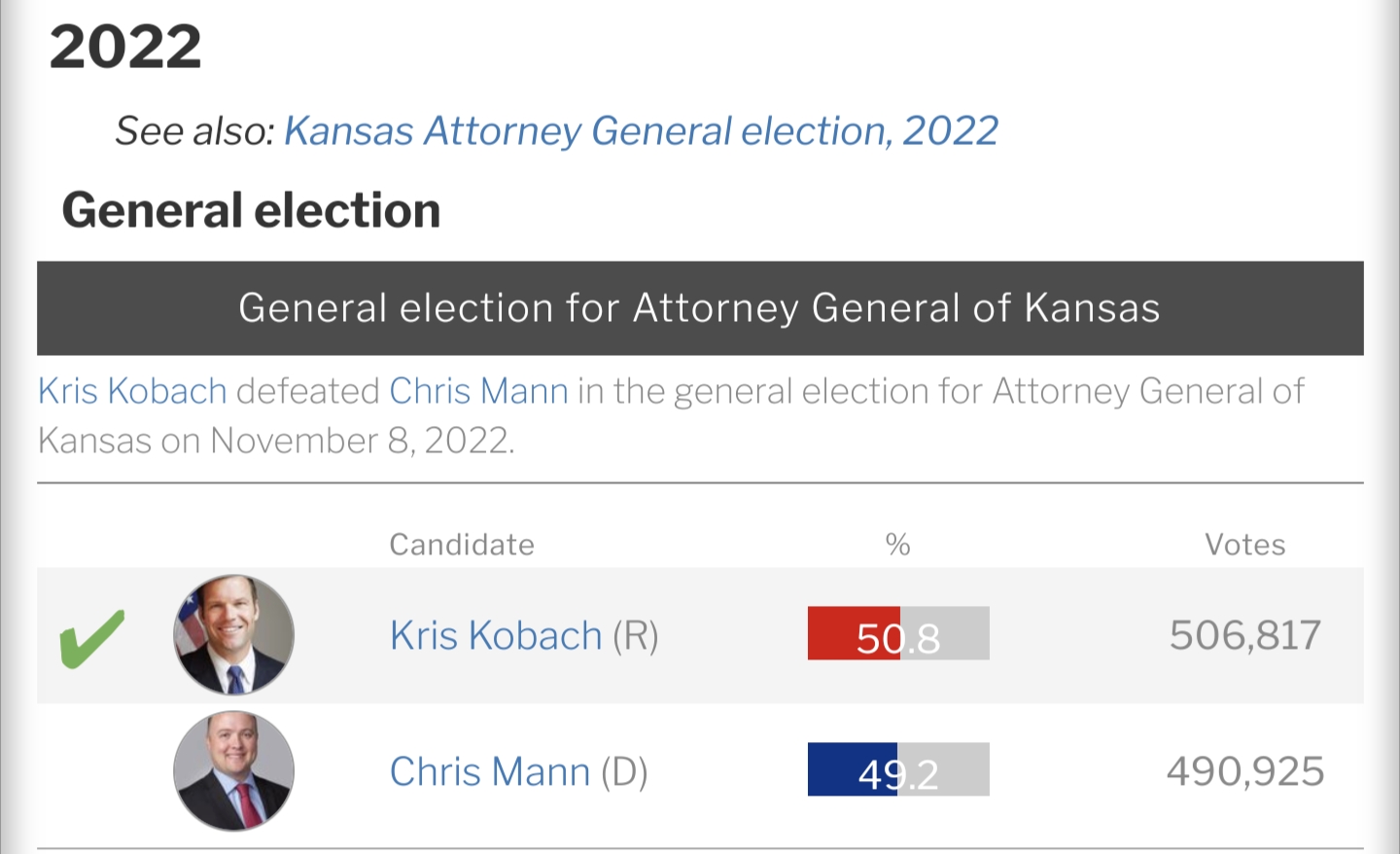Click Chris Mann's circular portrait photo

(233, 770)
